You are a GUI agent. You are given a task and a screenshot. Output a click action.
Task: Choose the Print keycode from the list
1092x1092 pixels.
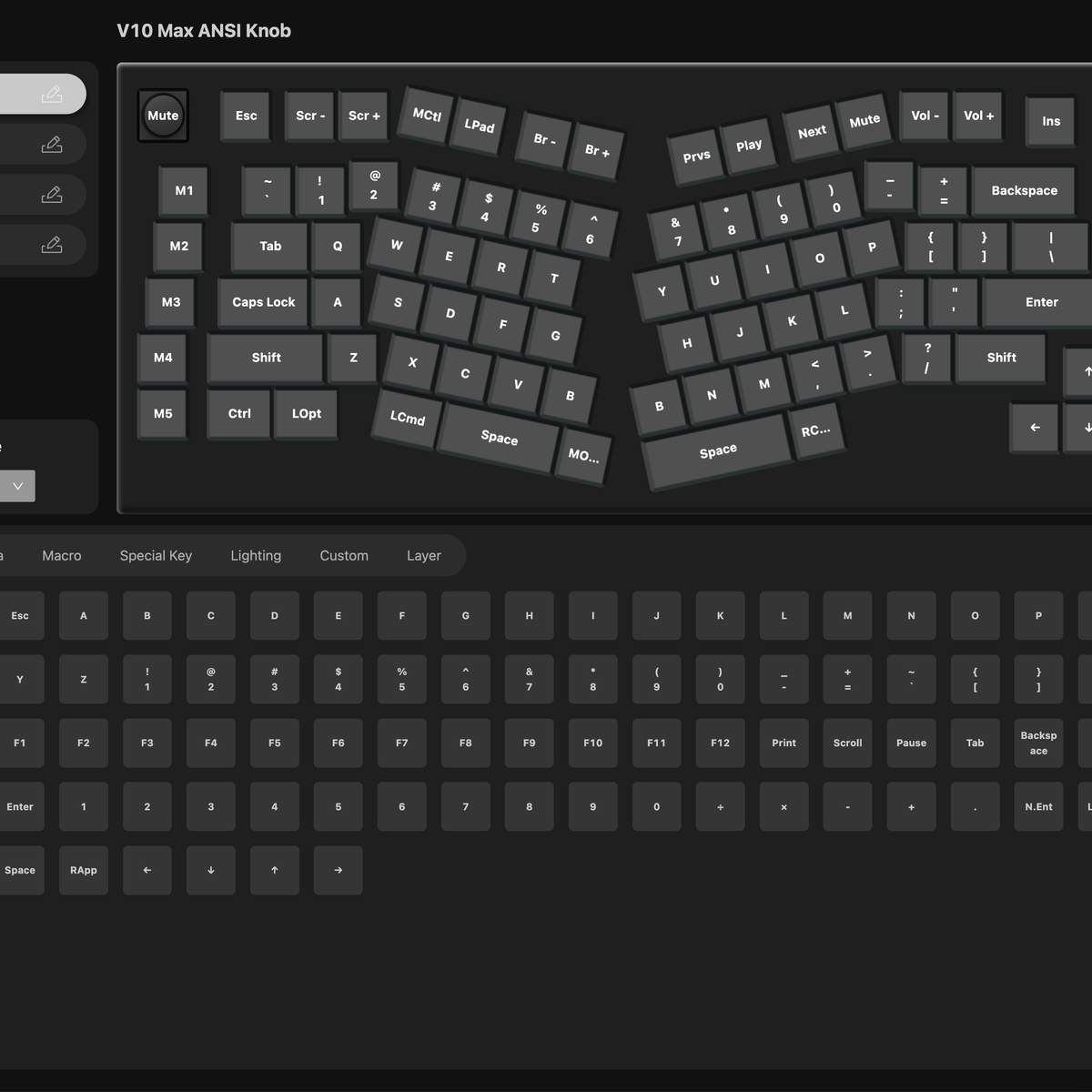[784, 743]
